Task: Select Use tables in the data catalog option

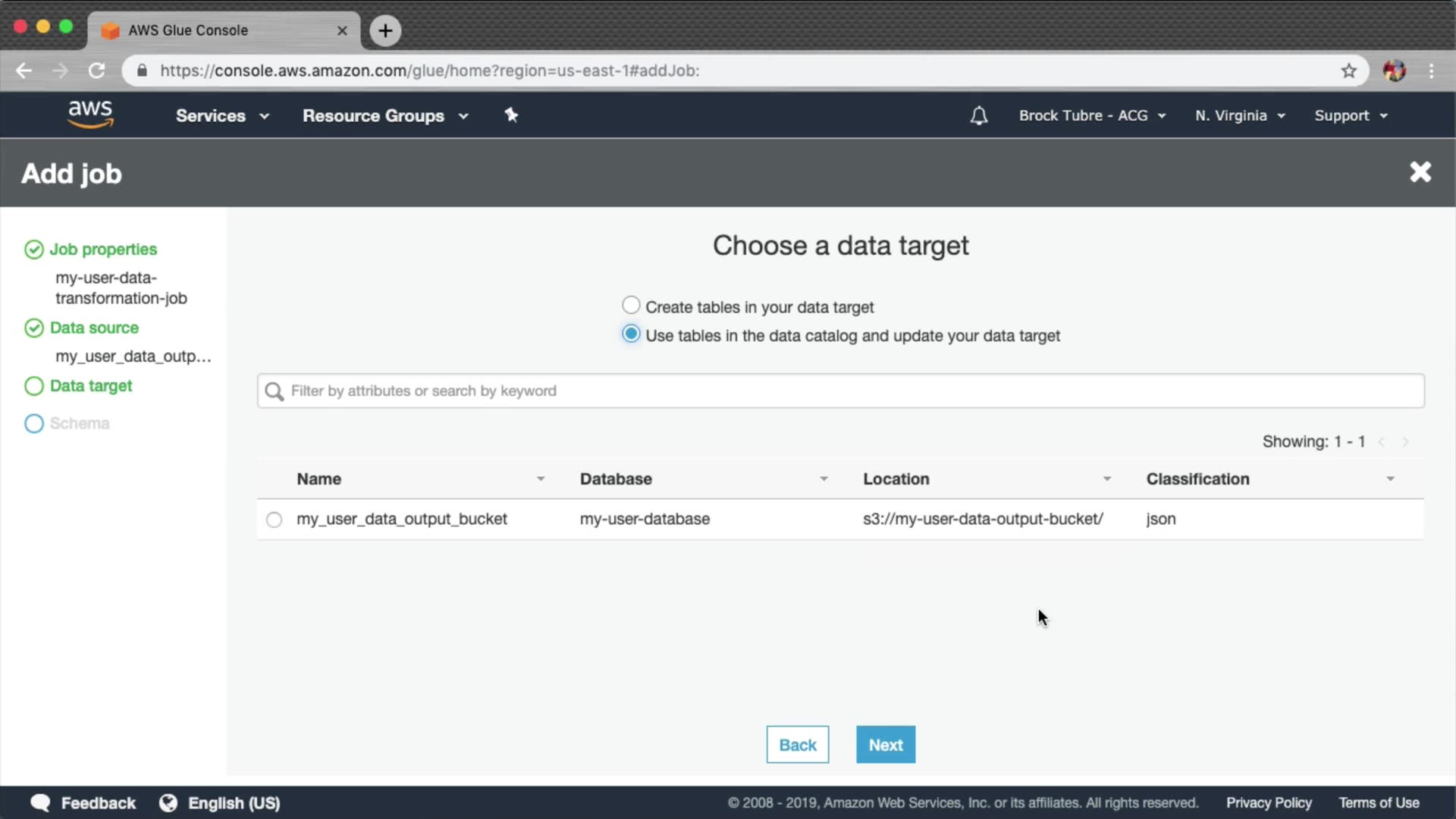Action: [x=631, y=334]
